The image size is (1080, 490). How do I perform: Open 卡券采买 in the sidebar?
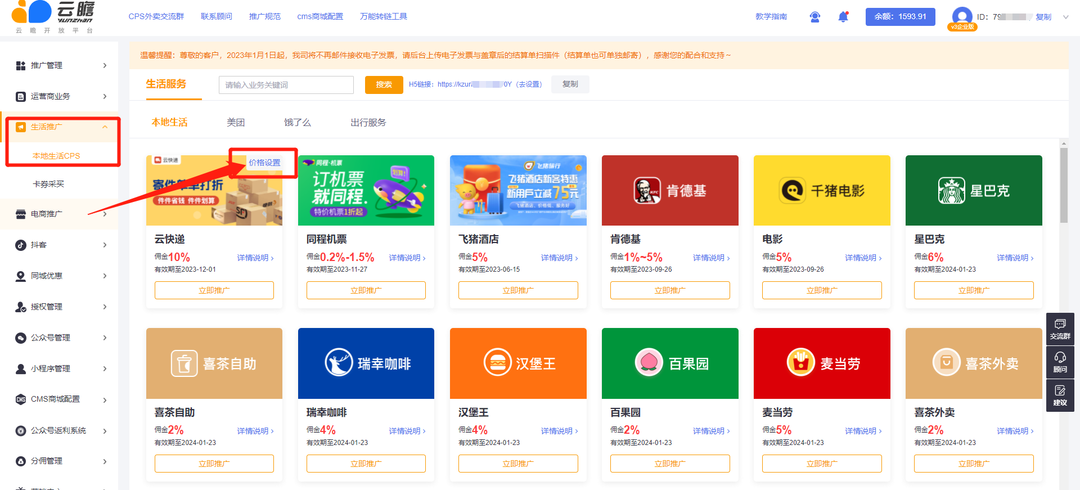click(x=48, y=184)
